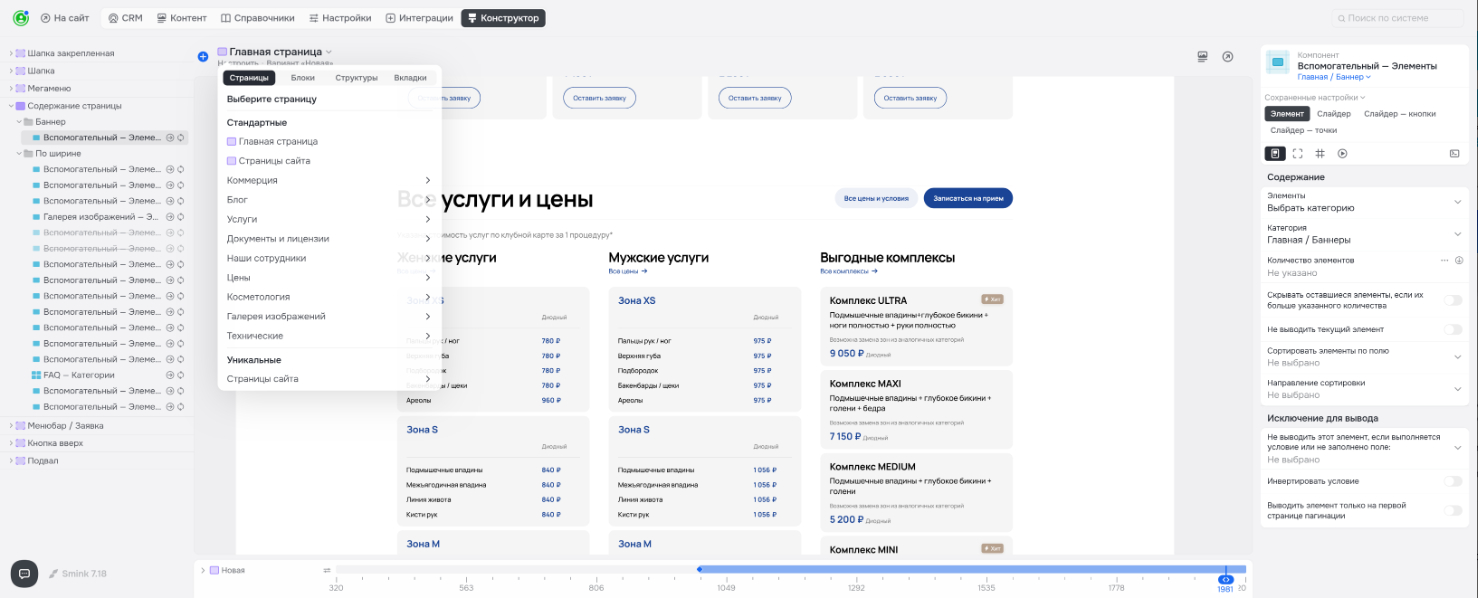Open the Направление сортировки dropdown
Viewport: 1478px width, 598px height.
[1364, 389]
